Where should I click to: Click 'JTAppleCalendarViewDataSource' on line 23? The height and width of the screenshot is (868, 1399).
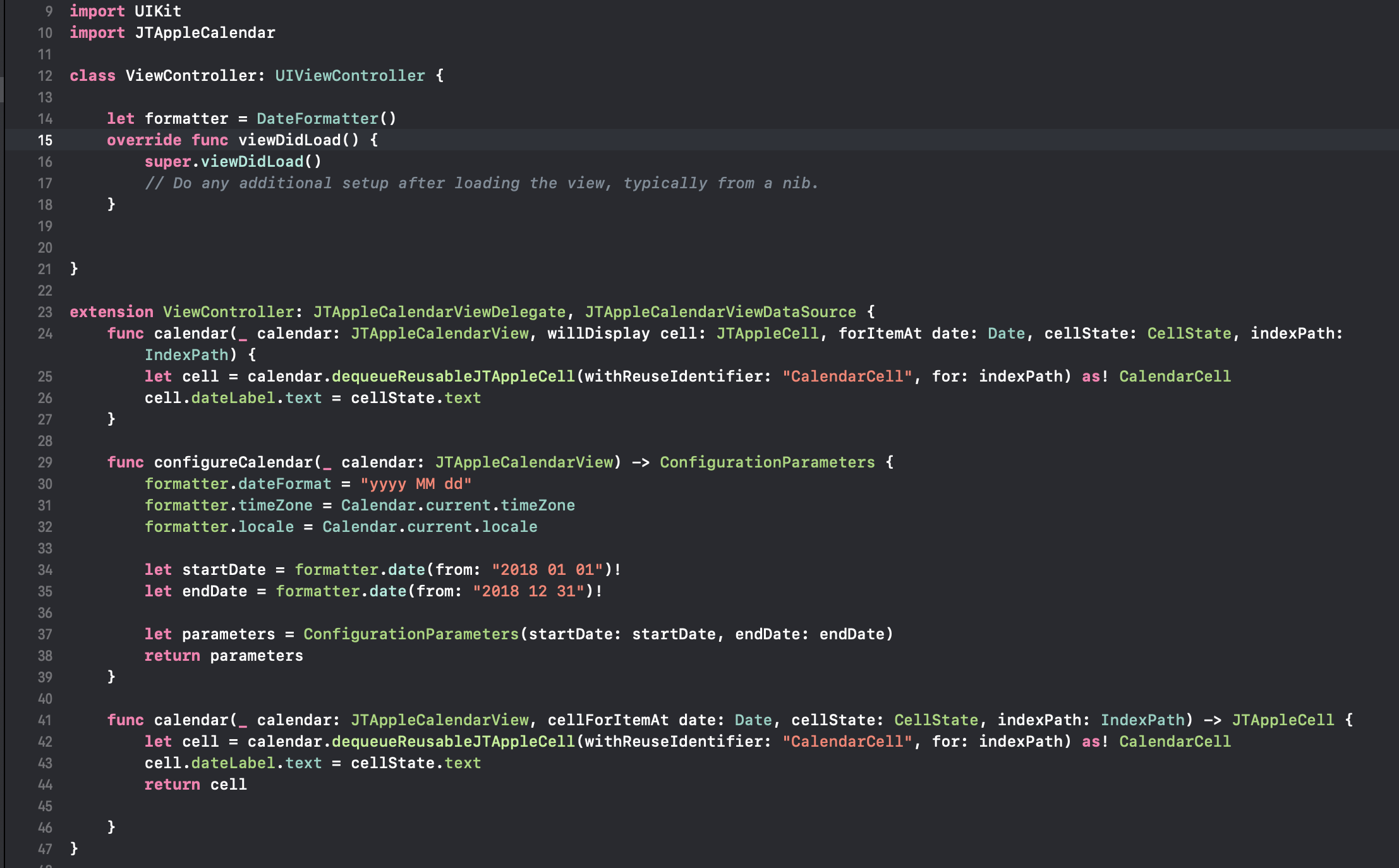[720, 312]
